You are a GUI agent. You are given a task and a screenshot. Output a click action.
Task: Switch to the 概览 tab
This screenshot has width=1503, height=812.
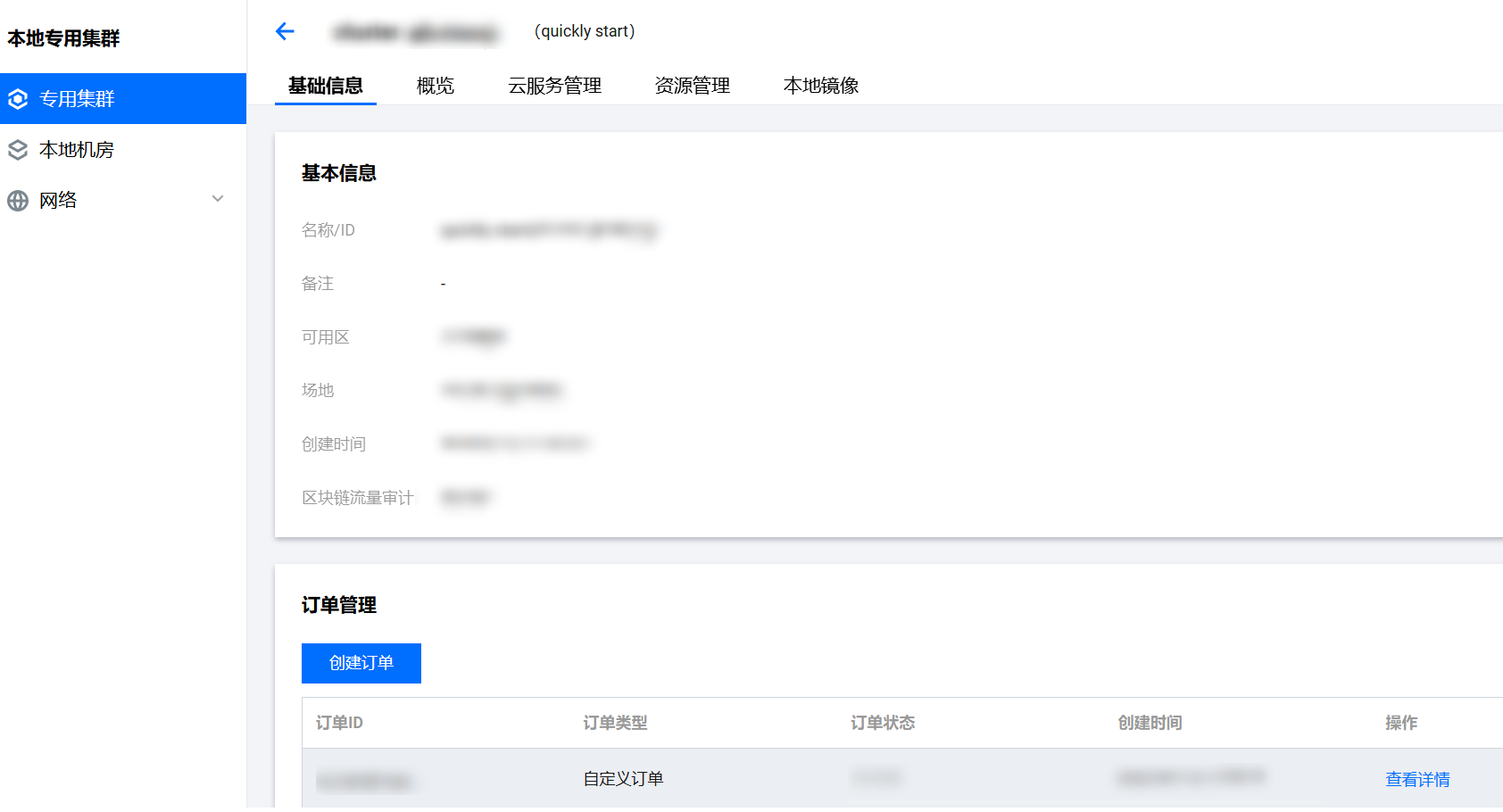click(x=436, y=86)
